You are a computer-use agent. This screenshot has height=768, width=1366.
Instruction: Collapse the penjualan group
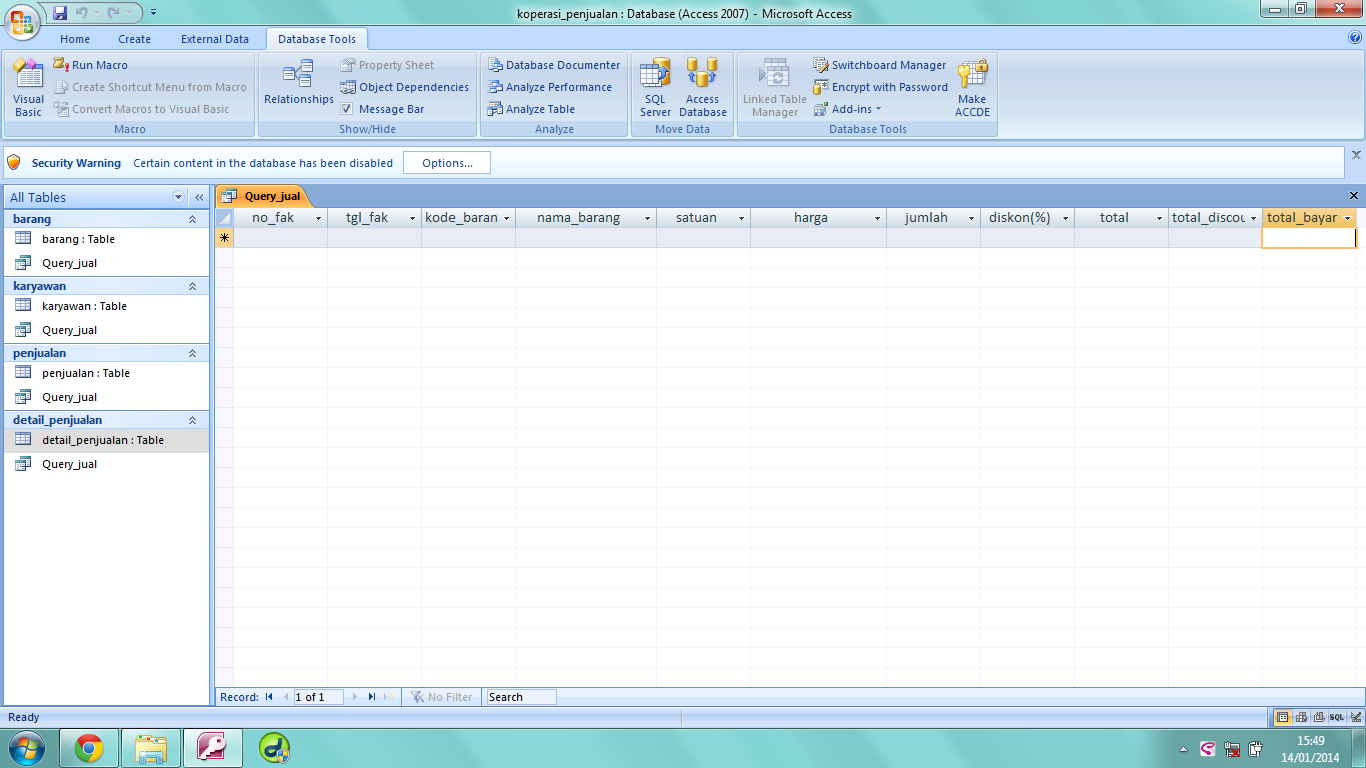(x=193, y=353)
